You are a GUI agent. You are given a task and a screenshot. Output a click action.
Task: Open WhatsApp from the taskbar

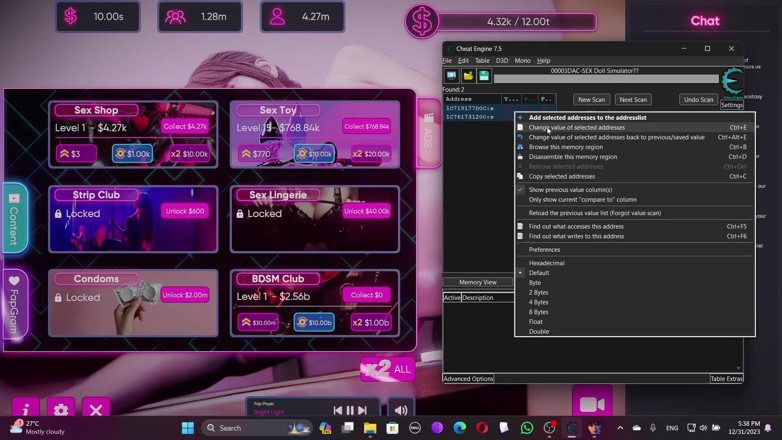[527, 428]
